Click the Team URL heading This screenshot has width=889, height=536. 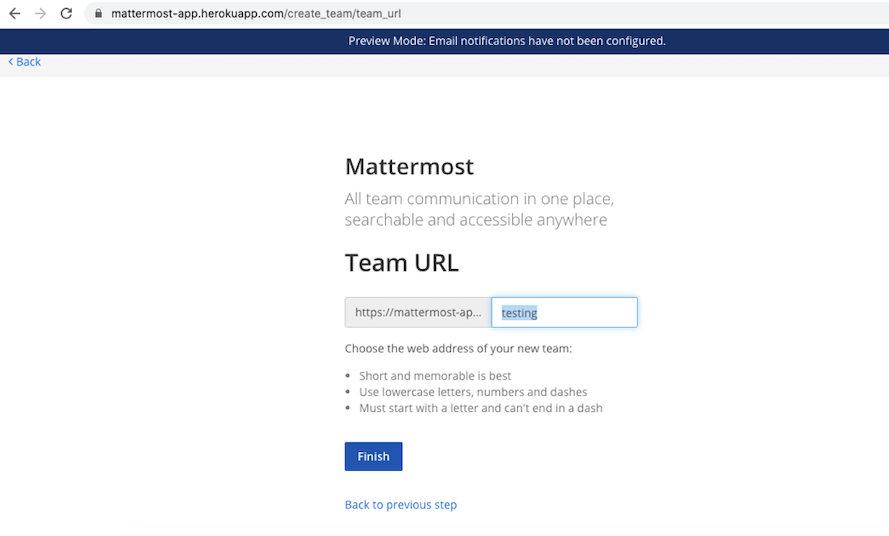click(401, 263)
